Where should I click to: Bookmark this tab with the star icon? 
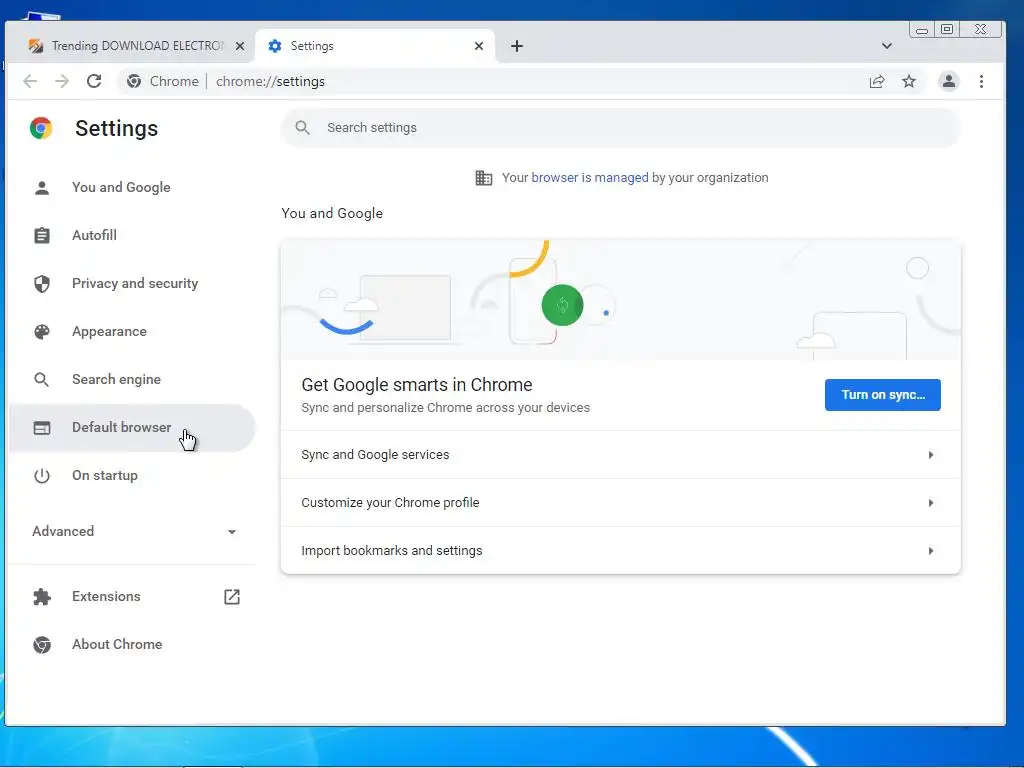[x=909, y=81]
